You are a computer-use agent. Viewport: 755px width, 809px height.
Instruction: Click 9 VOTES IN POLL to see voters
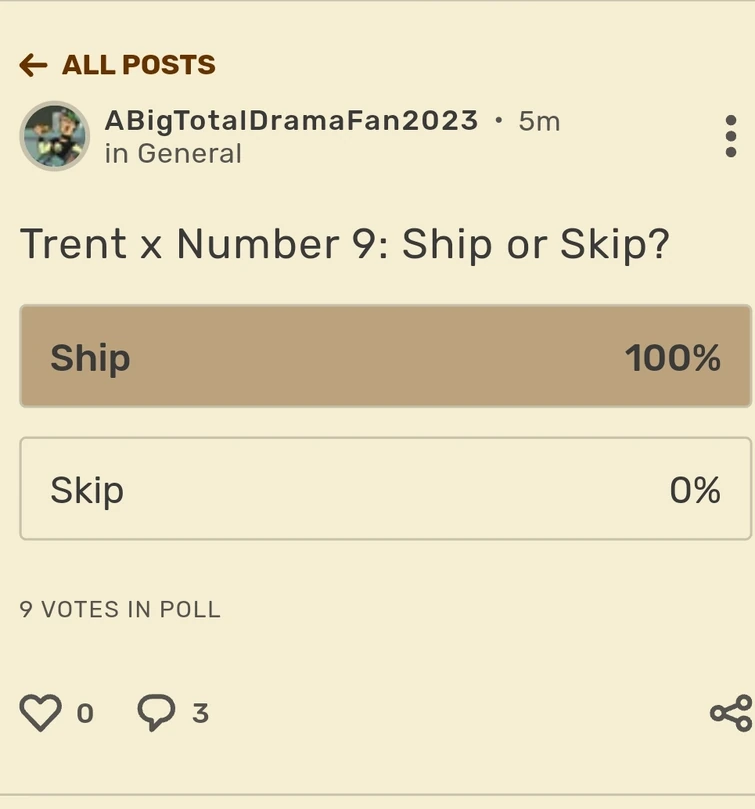(x=119, y=609)
